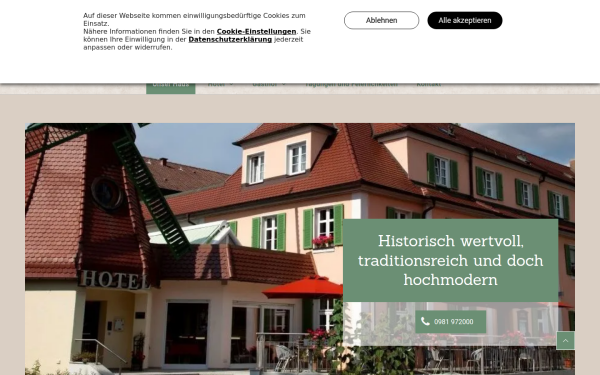Click the scroll-to-top arrow icon
600x375 pixels.
[565, 341]
